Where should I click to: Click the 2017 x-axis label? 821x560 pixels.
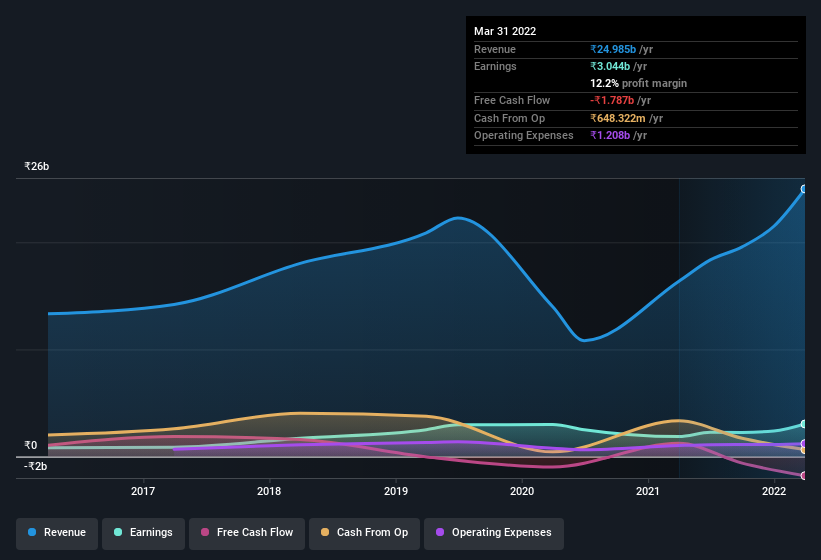143,491
